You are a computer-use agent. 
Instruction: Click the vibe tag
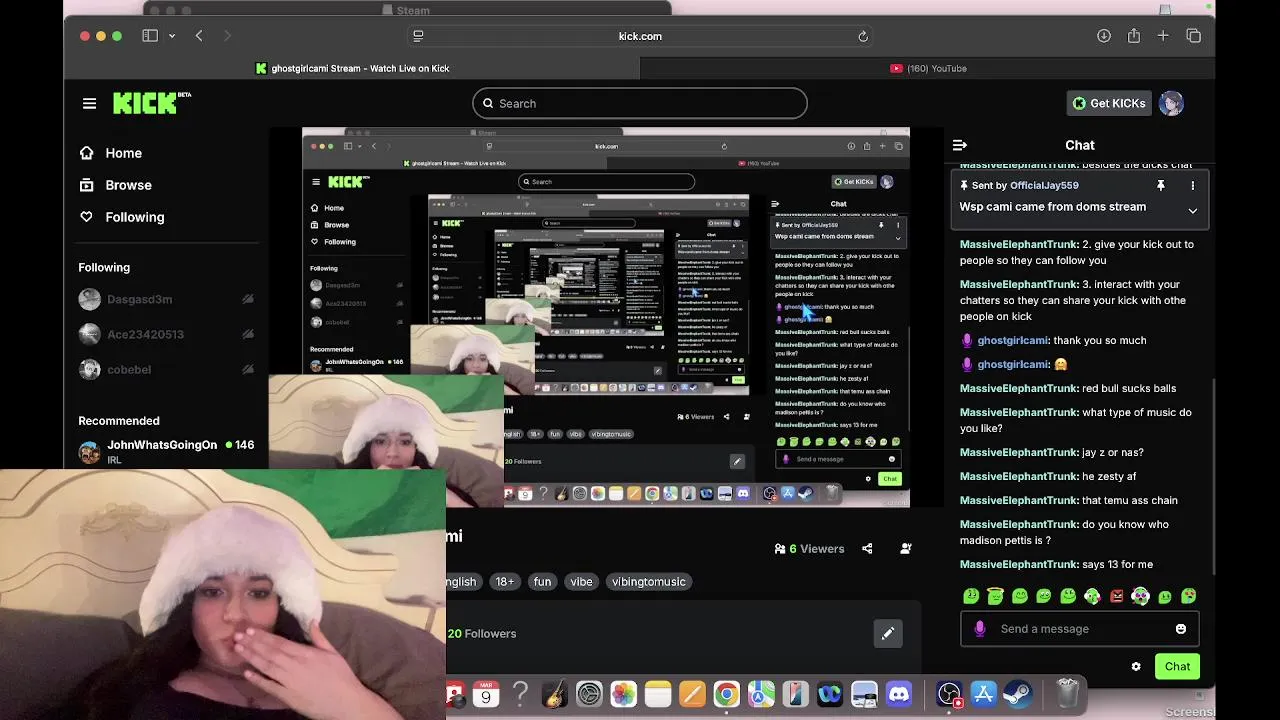click(x=581, y=581)
